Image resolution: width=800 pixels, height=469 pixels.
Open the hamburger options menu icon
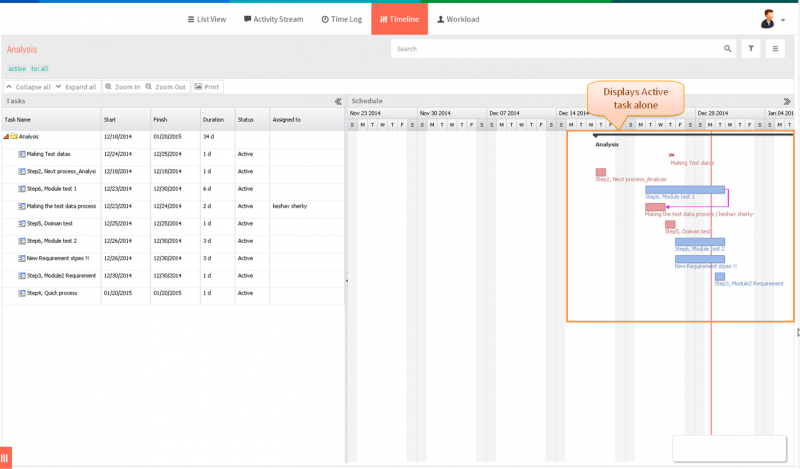click(775, 49)
